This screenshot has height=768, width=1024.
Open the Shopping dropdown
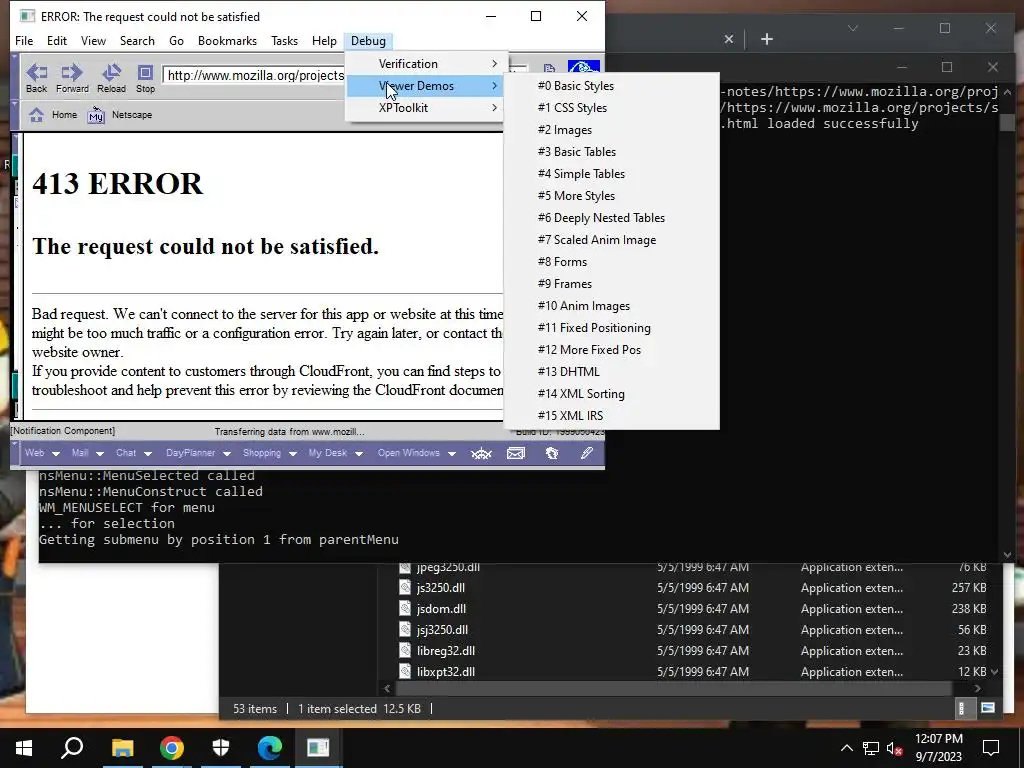tap(270, 453)
